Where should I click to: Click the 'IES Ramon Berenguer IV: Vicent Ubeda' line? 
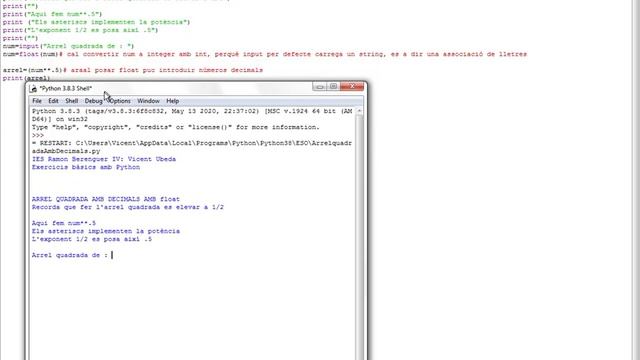(x=104, y=159)
